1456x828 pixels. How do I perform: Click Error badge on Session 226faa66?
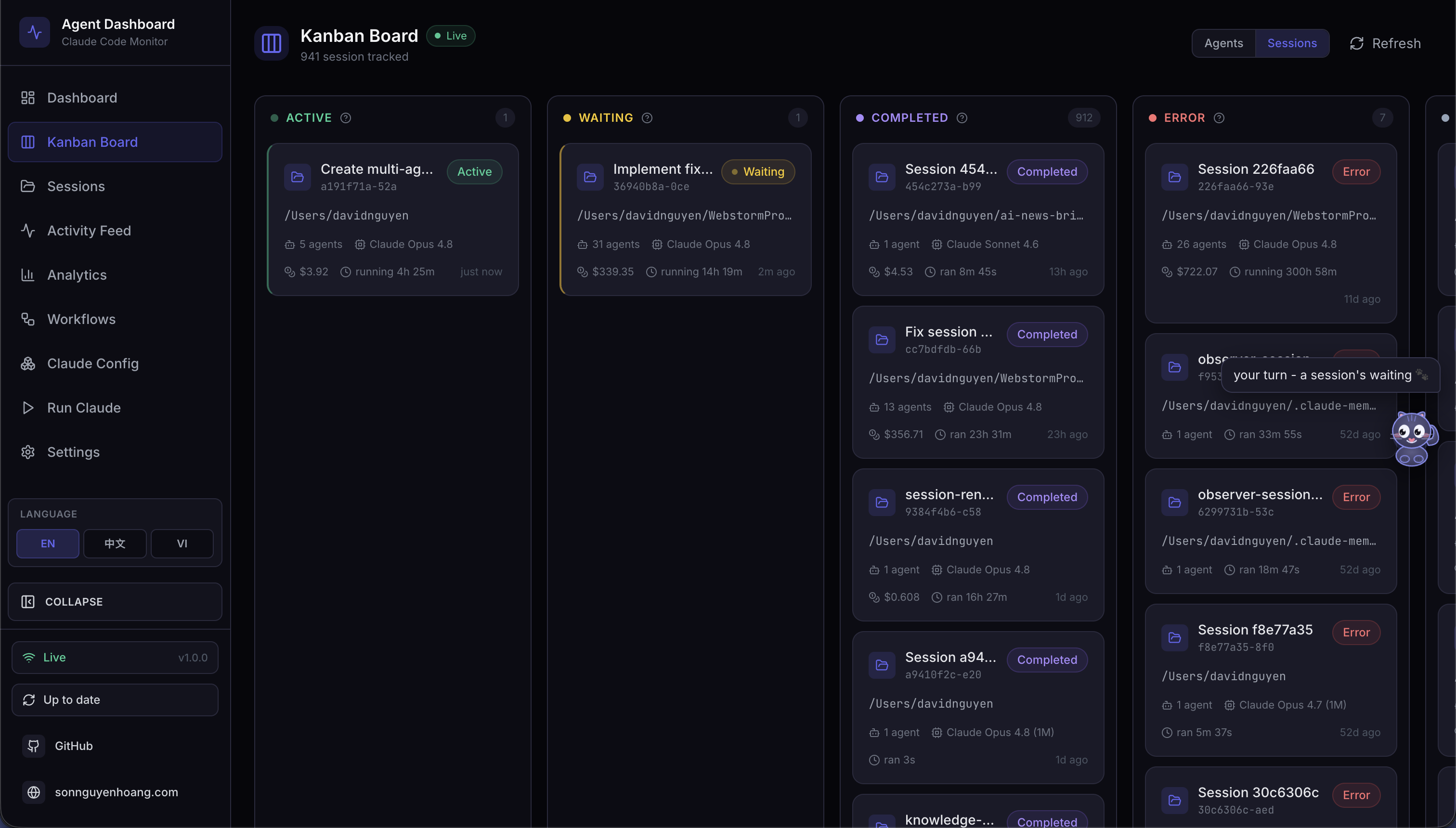[x=1356, y=172]
